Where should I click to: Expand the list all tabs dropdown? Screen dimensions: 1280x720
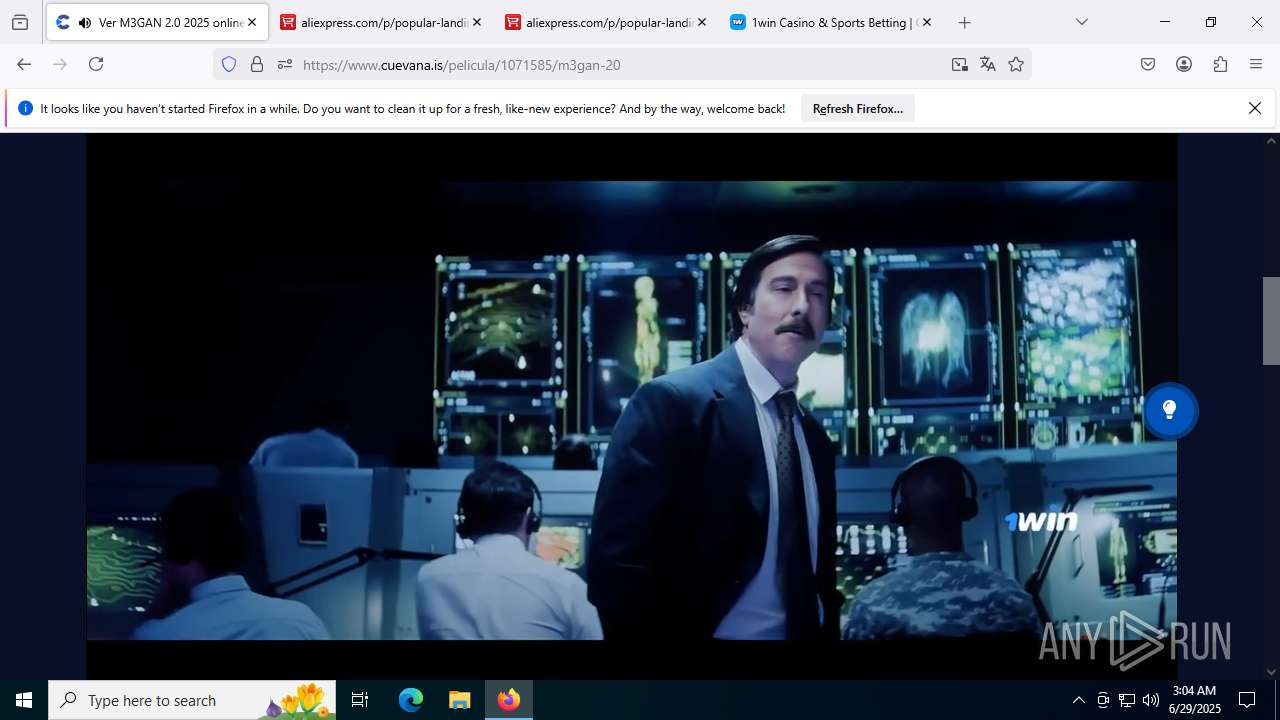point(1081,22)
